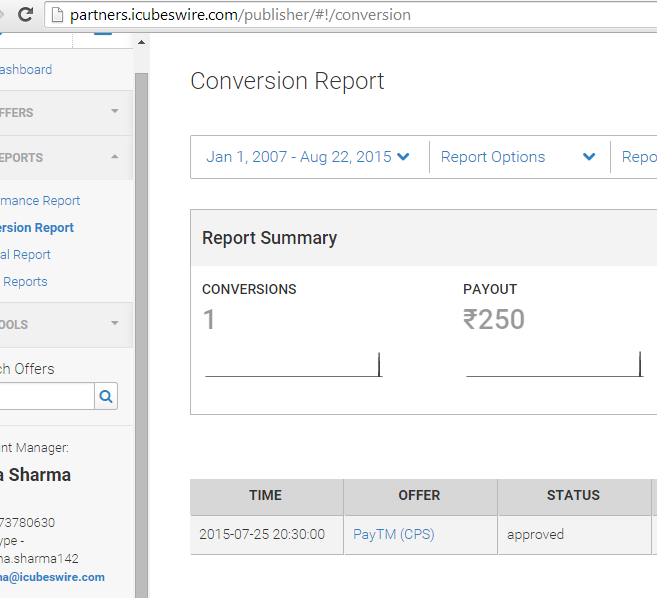Open the Performance Report page
Screen dimensions: 657x598
click(40, 201)
